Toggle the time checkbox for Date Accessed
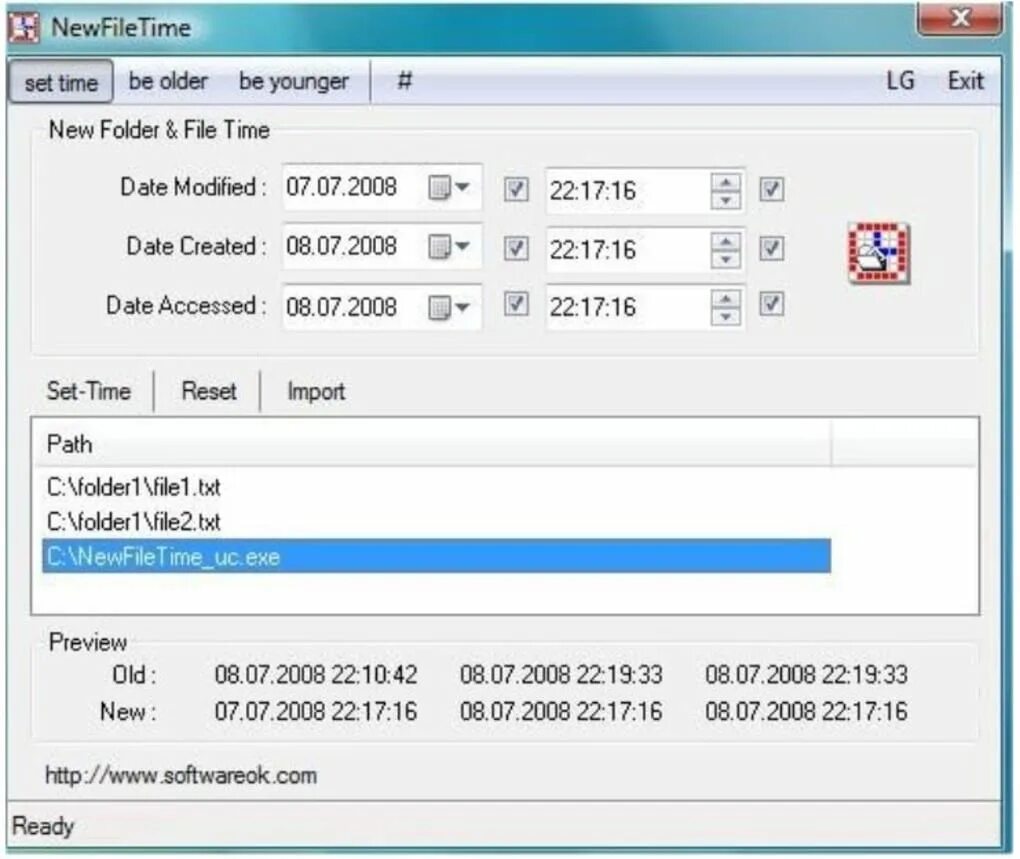Screen dimensions: 1020x859 (772, 304)
